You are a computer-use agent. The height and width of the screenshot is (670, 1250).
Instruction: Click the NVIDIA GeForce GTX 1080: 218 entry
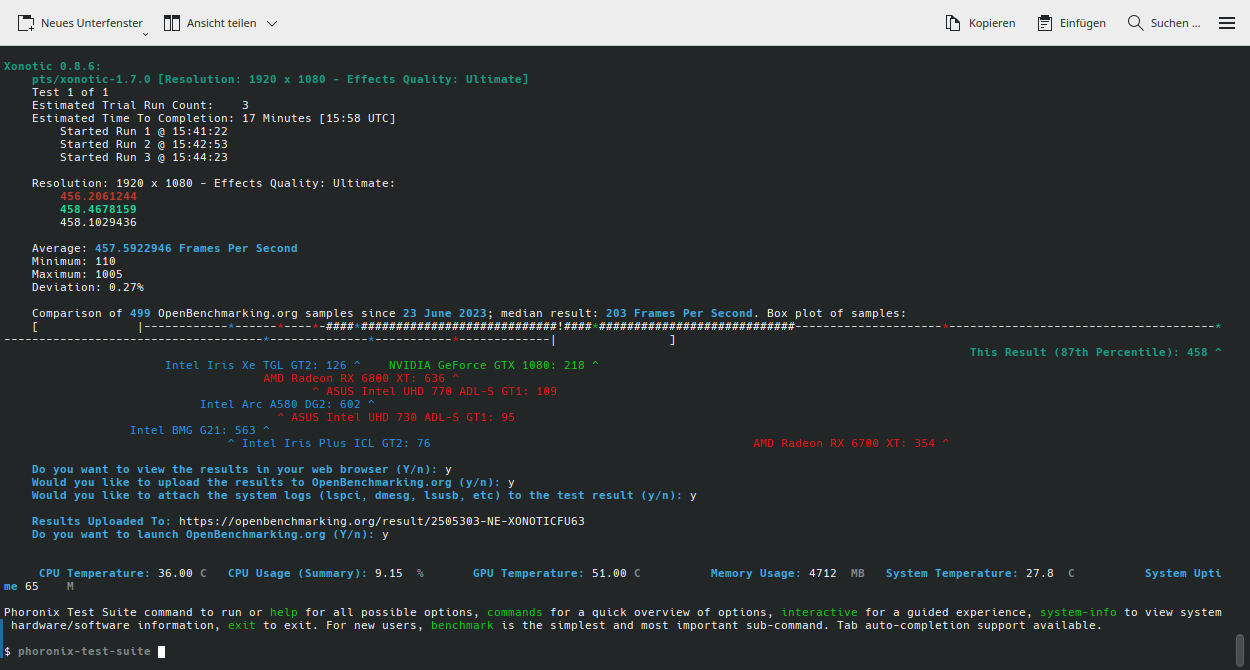(494, 365)
